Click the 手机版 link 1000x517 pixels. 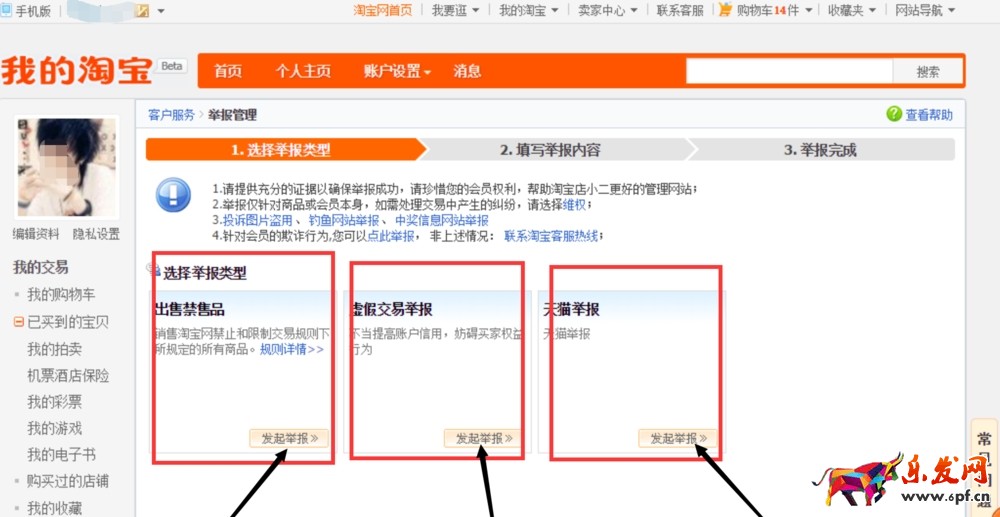point(33,11)
